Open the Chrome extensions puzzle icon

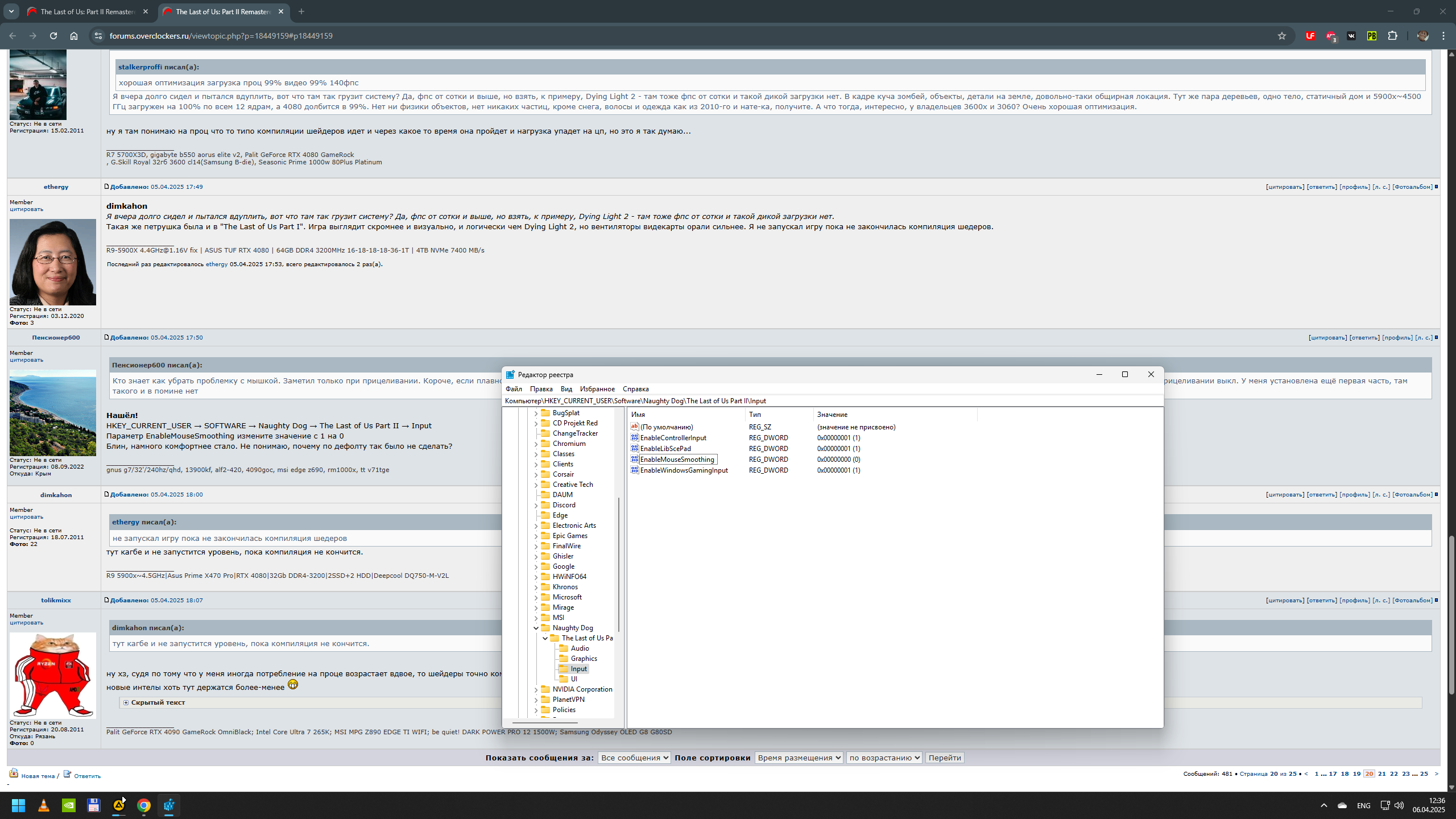tap(1392, 36)
